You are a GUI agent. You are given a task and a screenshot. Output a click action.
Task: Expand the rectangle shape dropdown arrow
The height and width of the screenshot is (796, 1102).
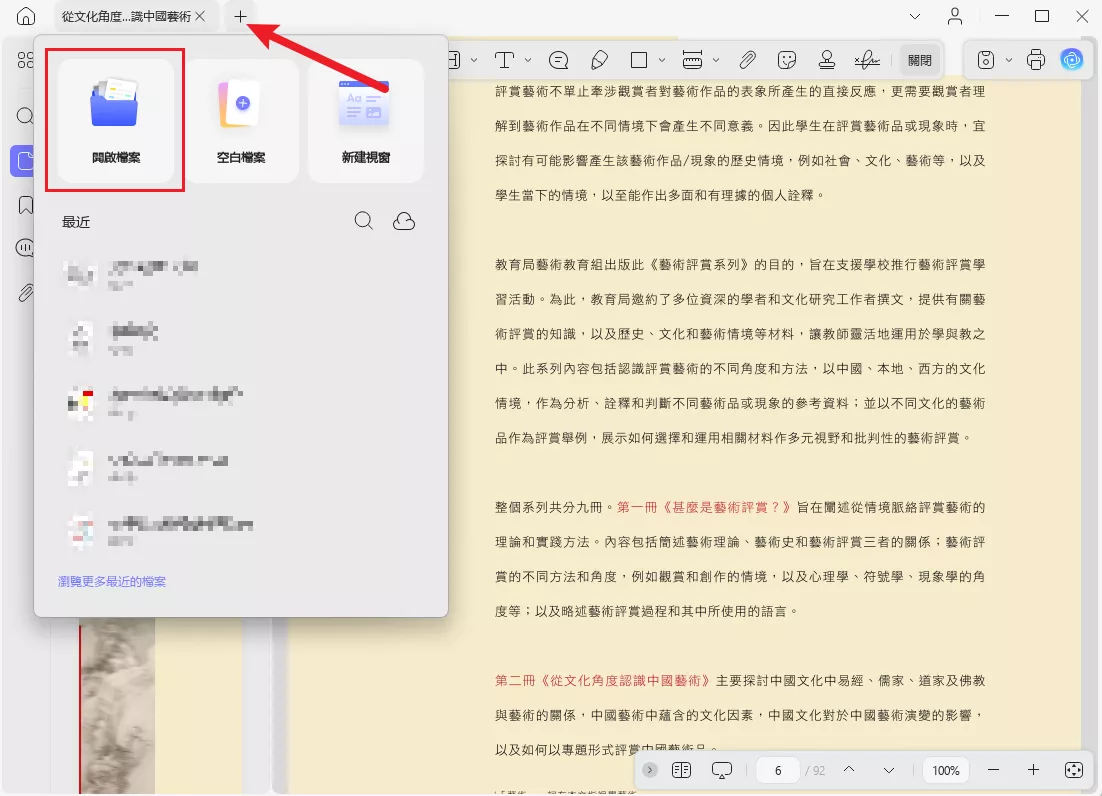point(662,60)
